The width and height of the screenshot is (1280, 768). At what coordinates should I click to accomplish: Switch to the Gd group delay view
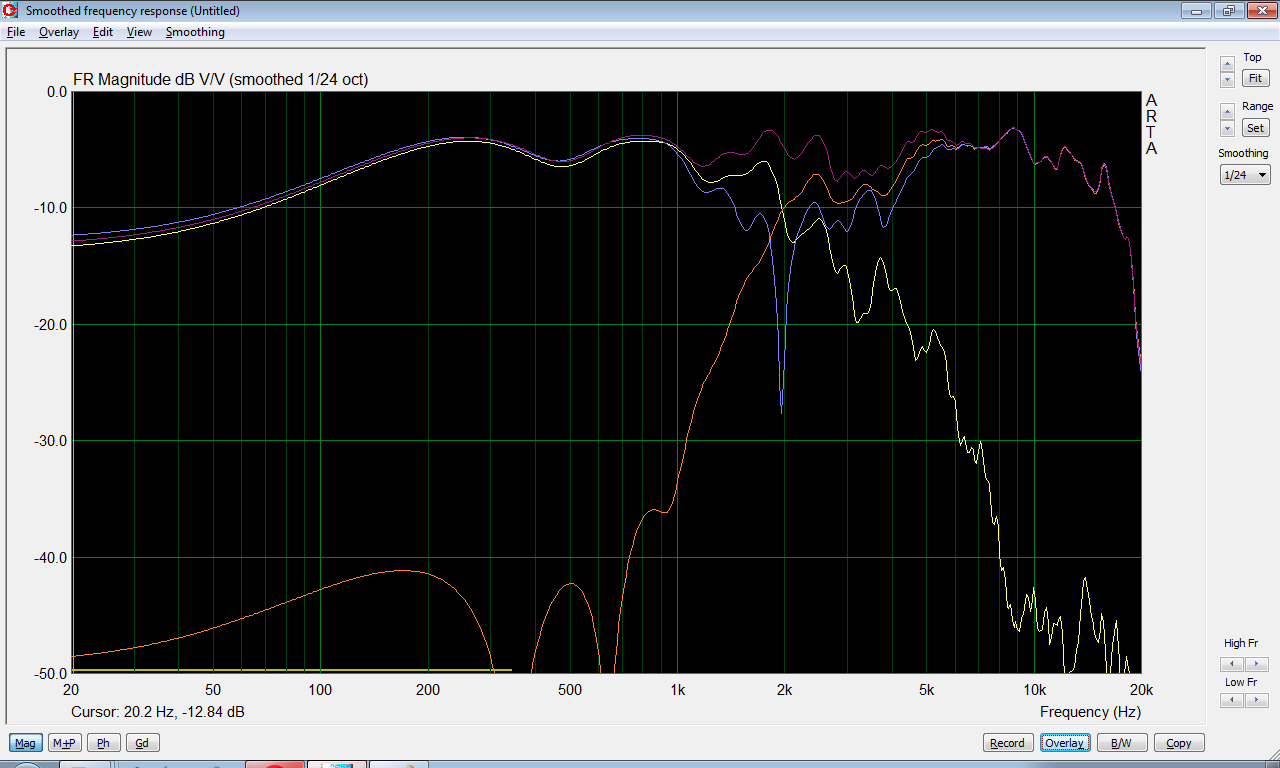tap(142, 743)
